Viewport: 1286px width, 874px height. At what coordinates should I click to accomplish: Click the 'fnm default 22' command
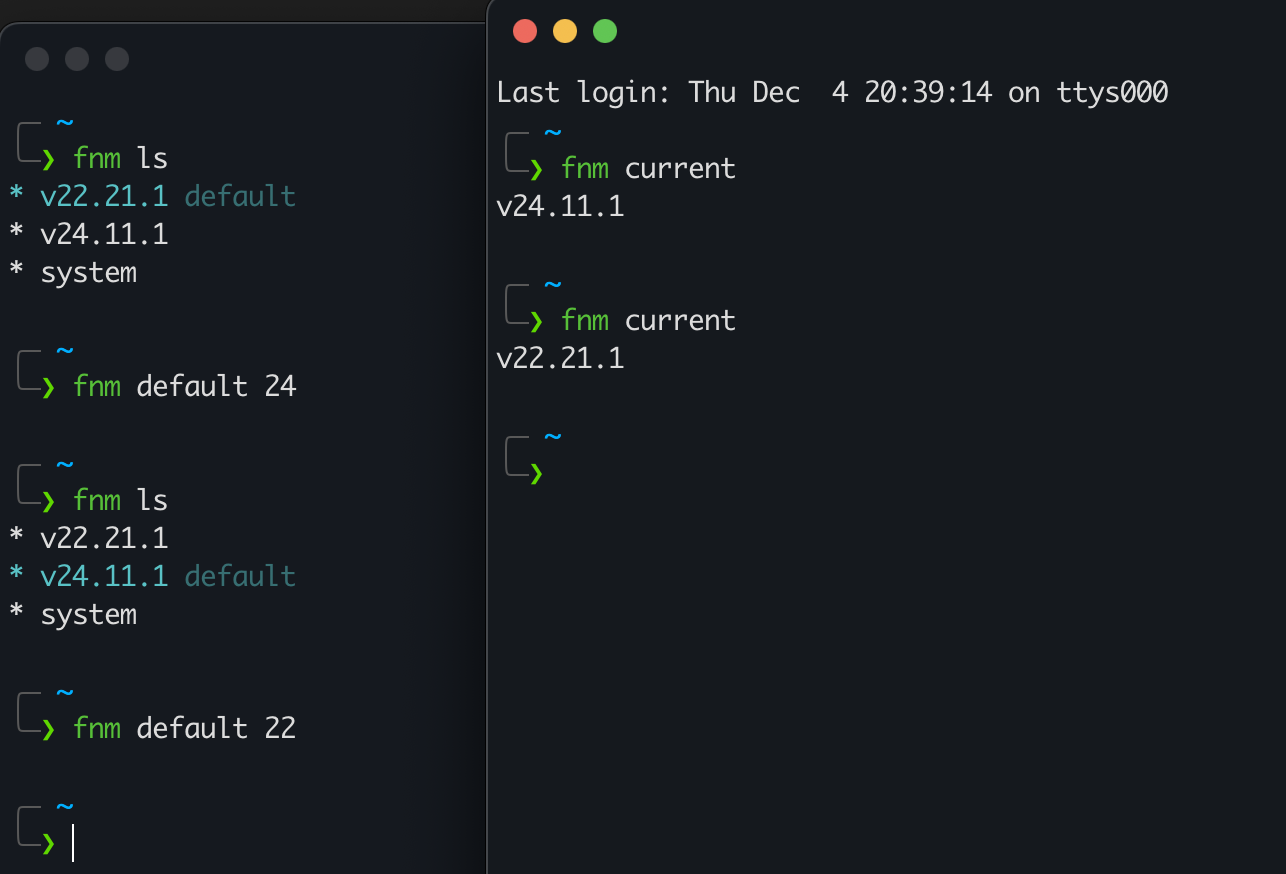tap(185, 728)
